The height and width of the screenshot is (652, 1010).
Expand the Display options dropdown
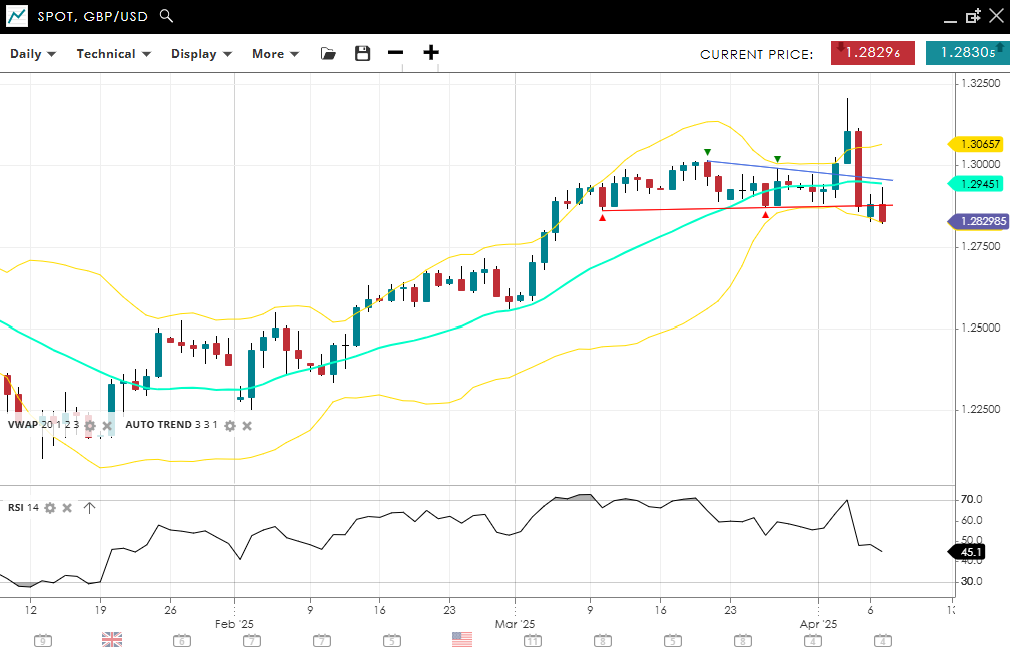click(x=201, y=54)
